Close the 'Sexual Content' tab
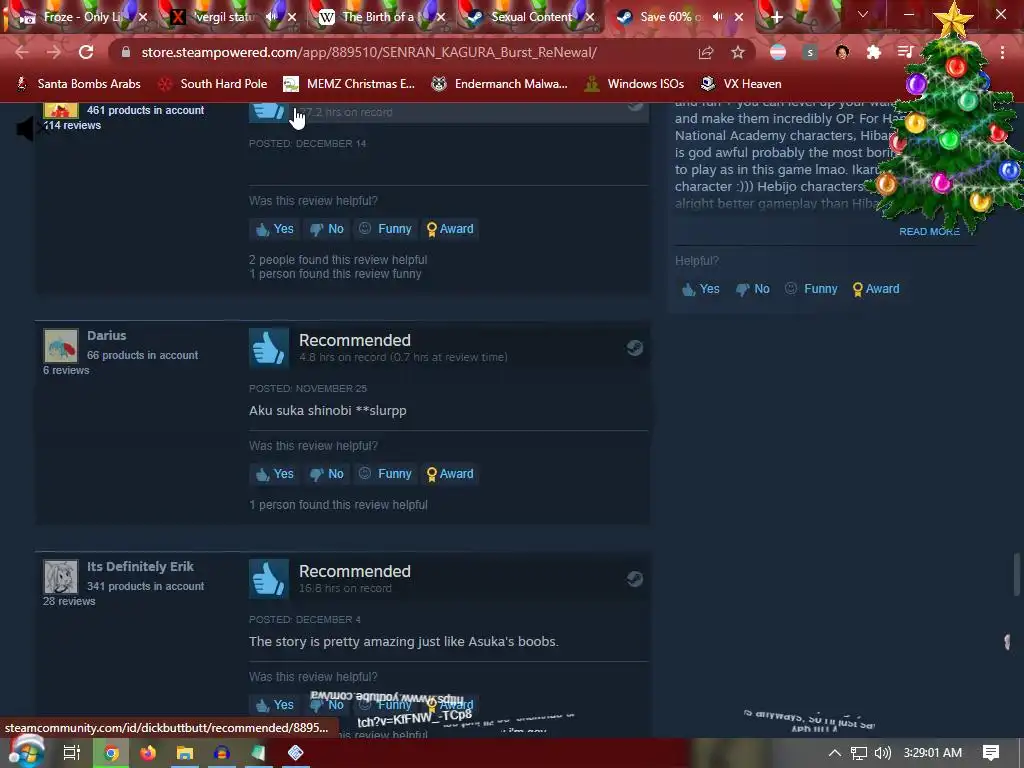 pos(590,17)
